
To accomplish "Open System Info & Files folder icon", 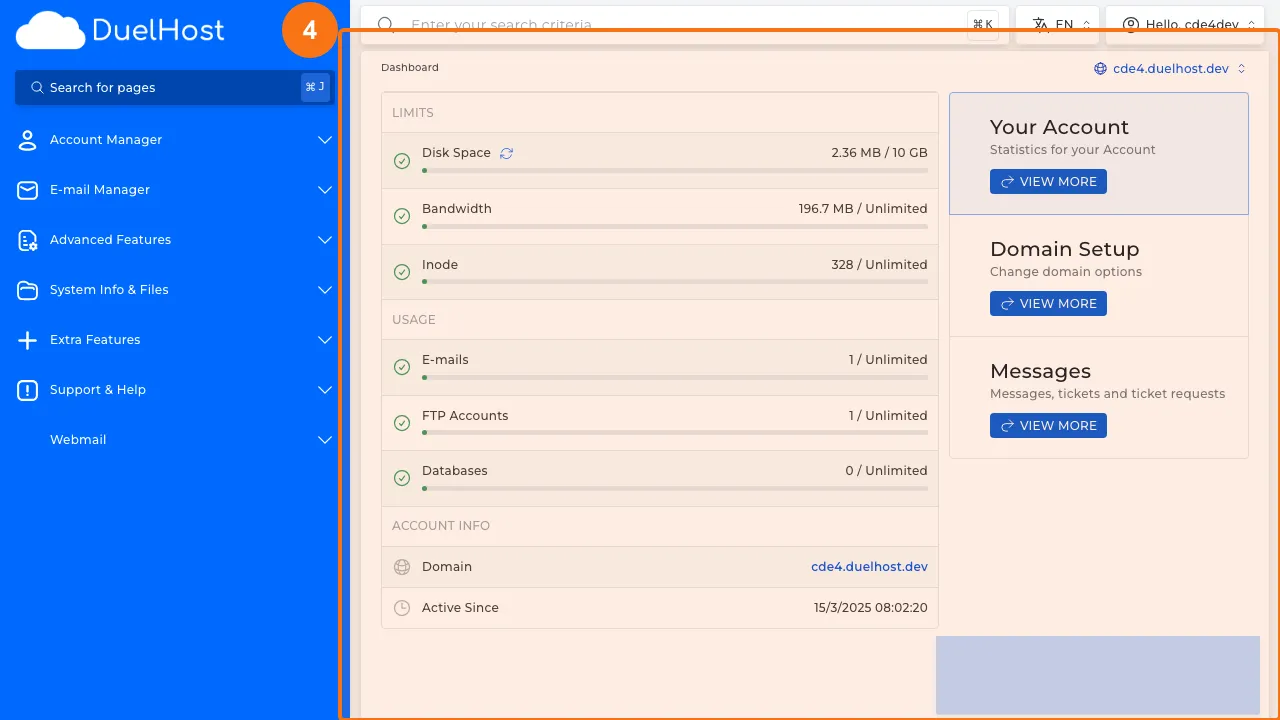I will coord(27,290).
